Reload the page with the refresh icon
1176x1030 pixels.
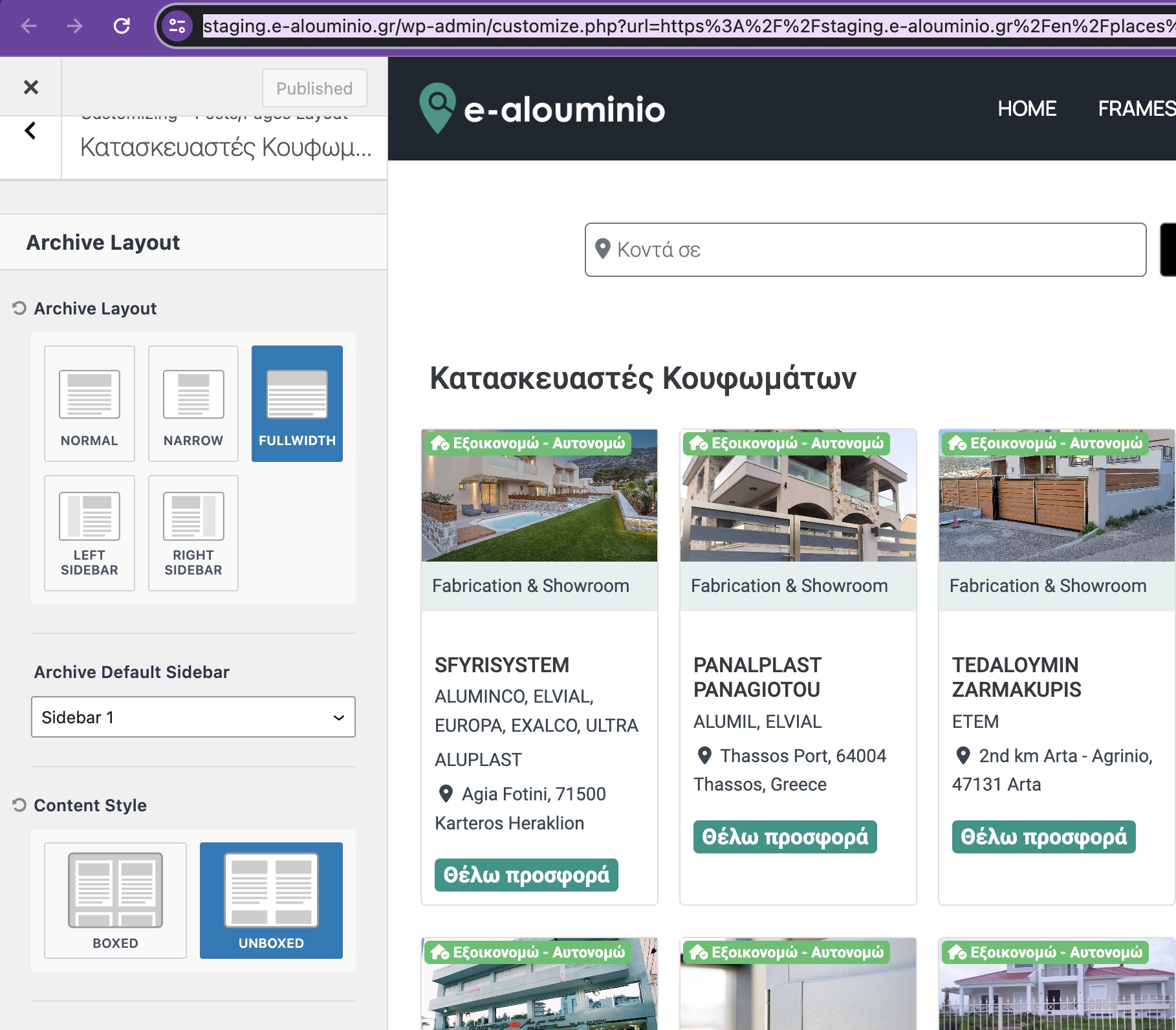pos(122,26)
